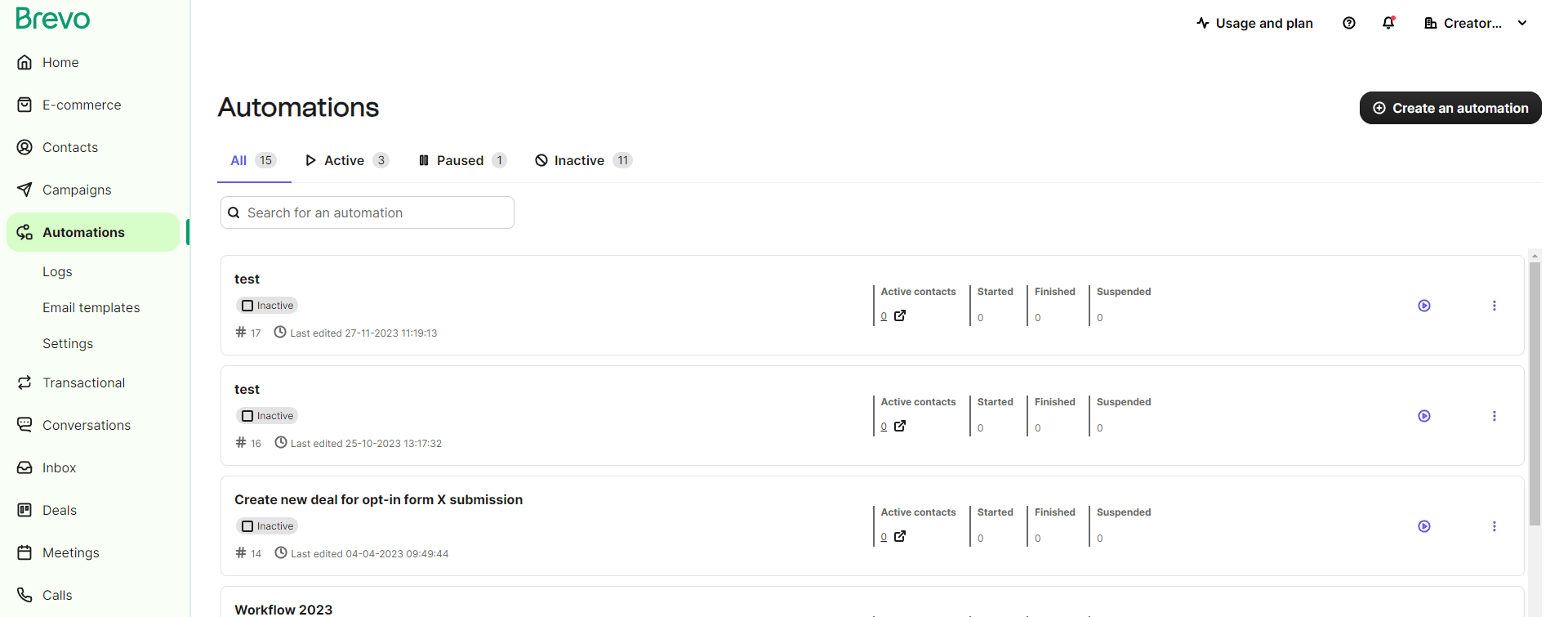Image resolution: width=1568 pixels, height=617 pixels.
Task: Click the Usage and plan link
Action: tap(1254, 23)
